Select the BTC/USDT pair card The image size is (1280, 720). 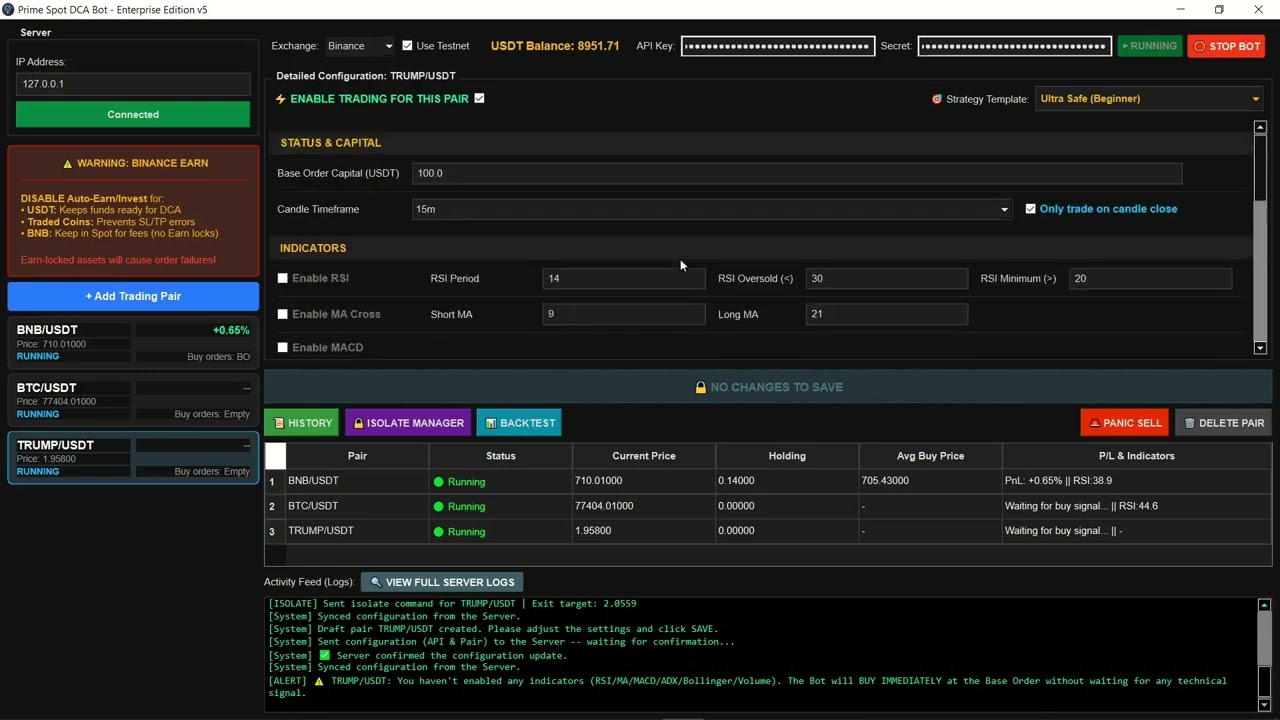click(133, 400)
